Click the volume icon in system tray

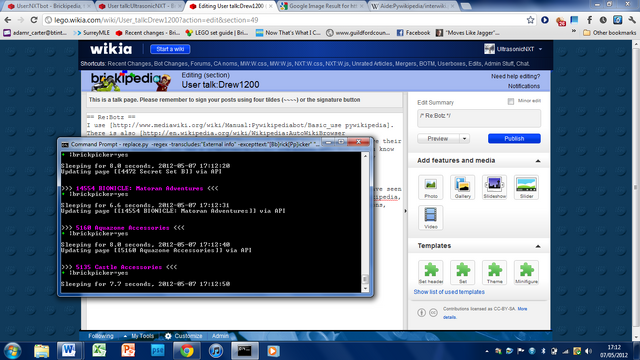point(589,351)
